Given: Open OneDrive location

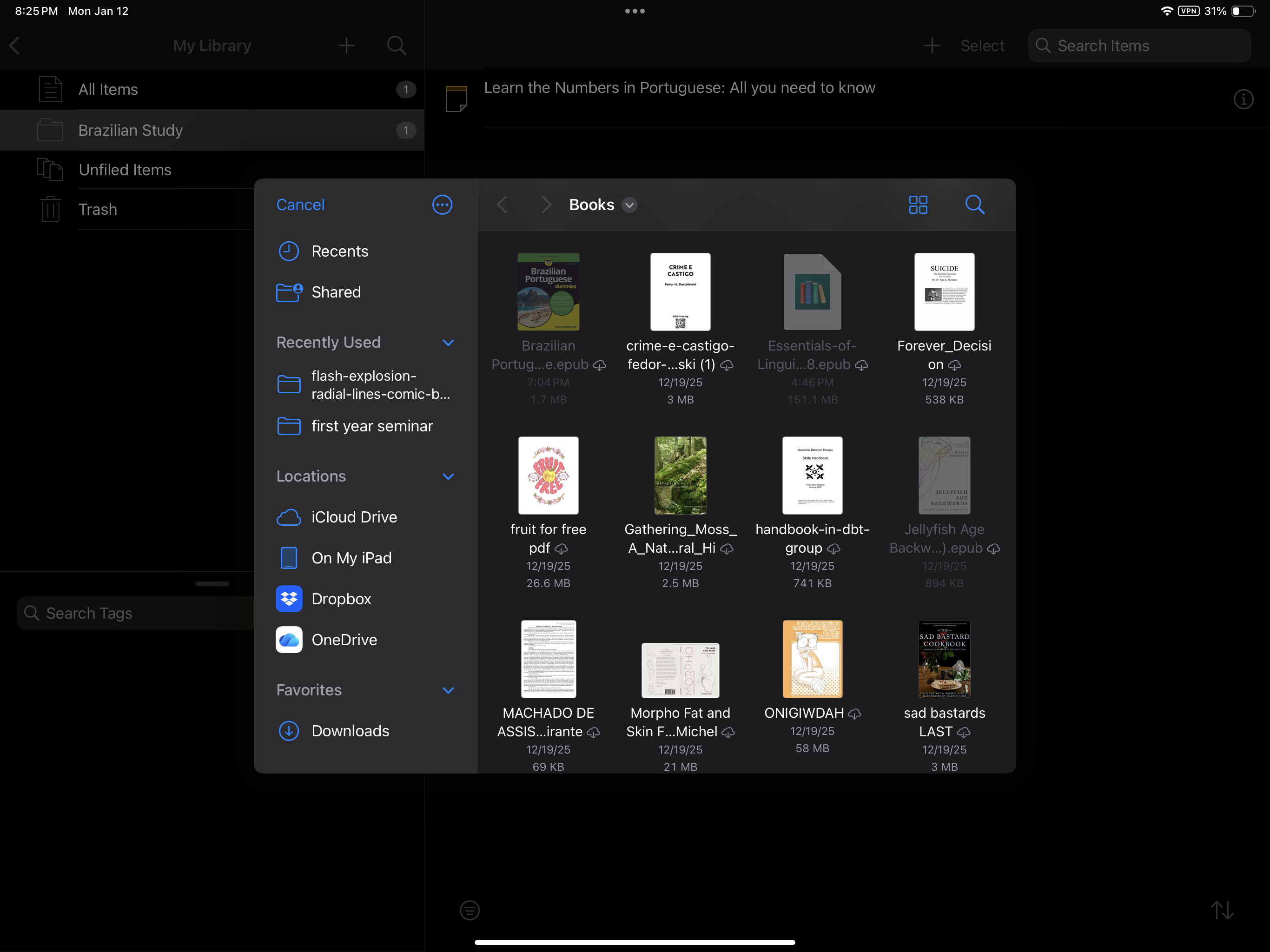Looking at the screenshot, I should point(344,640).
